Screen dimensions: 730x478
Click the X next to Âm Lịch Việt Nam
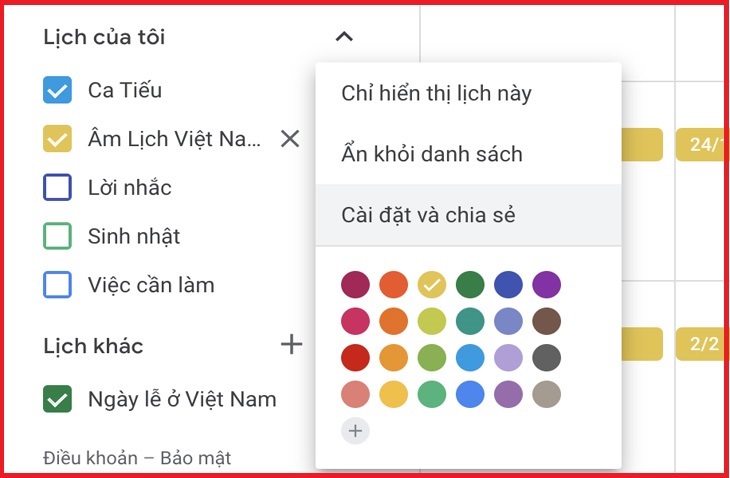(290, 139)
